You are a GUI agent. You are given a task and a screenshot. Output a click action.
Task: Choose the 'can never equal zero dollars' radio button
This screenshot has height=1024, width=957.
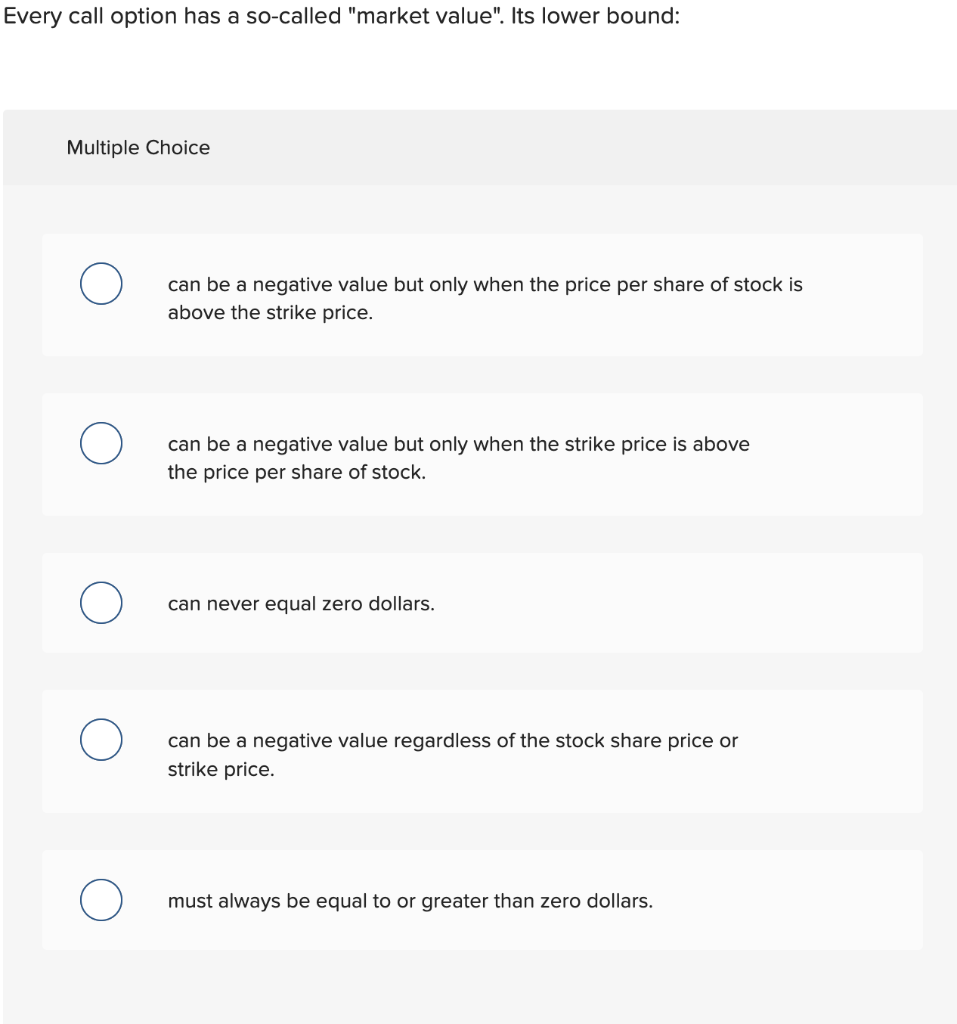(x=101, y=603)
